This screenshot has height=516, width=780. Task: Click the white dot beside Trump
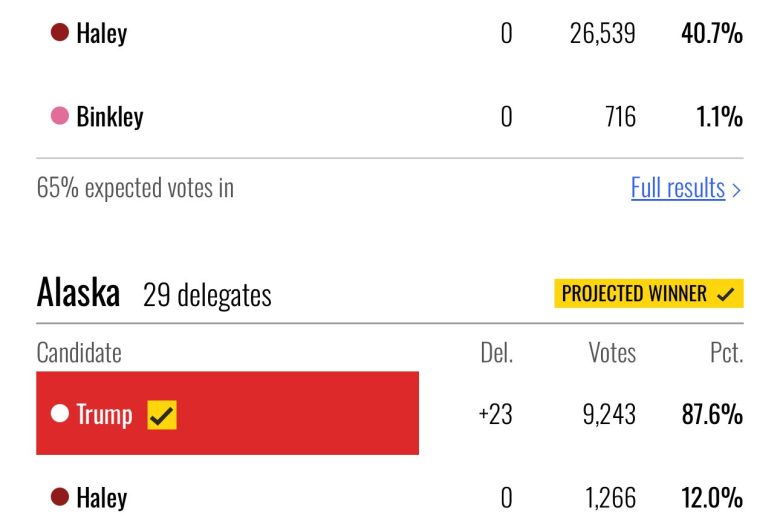[x=59, y=414]
